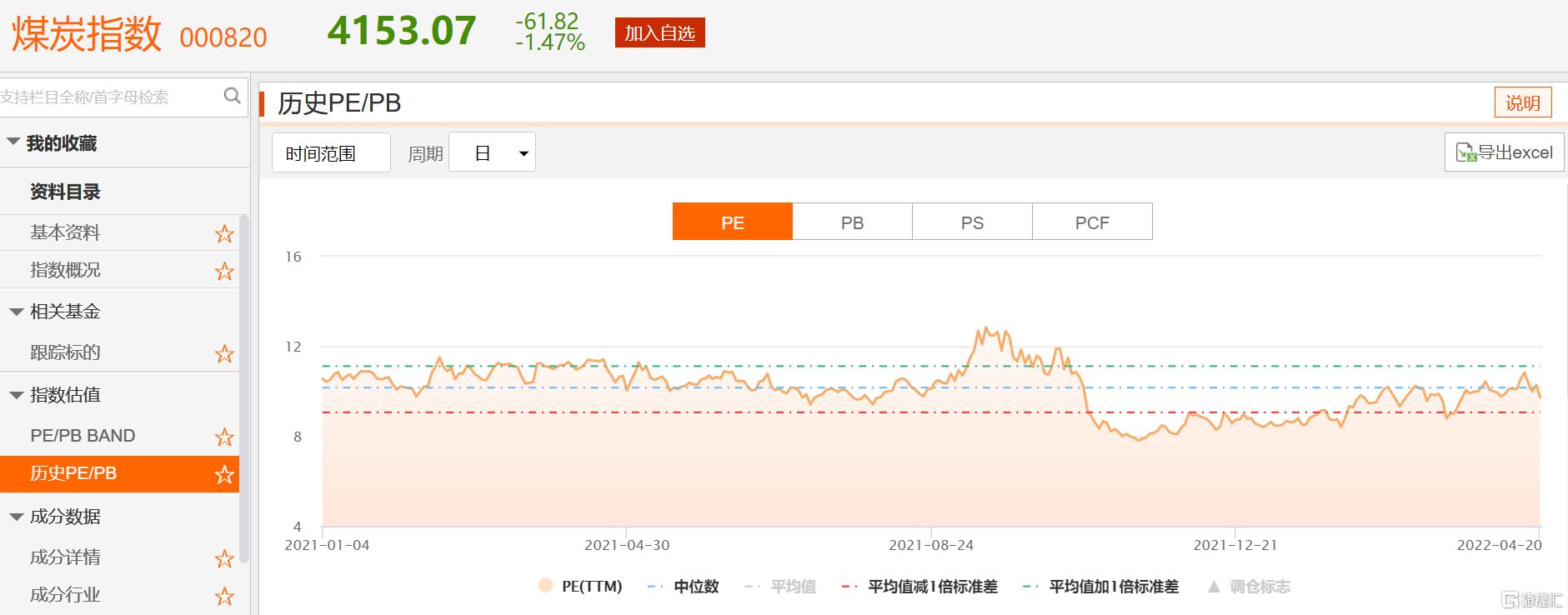
Task: Switch to the PB tab
Action: click(852, 222)
